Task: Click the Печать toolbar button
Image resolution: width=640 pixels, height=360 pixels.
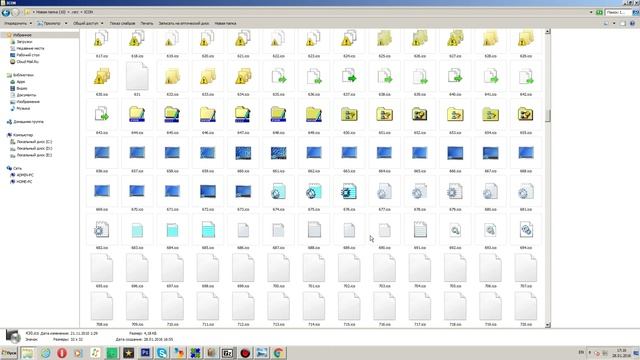Action: 147,23
